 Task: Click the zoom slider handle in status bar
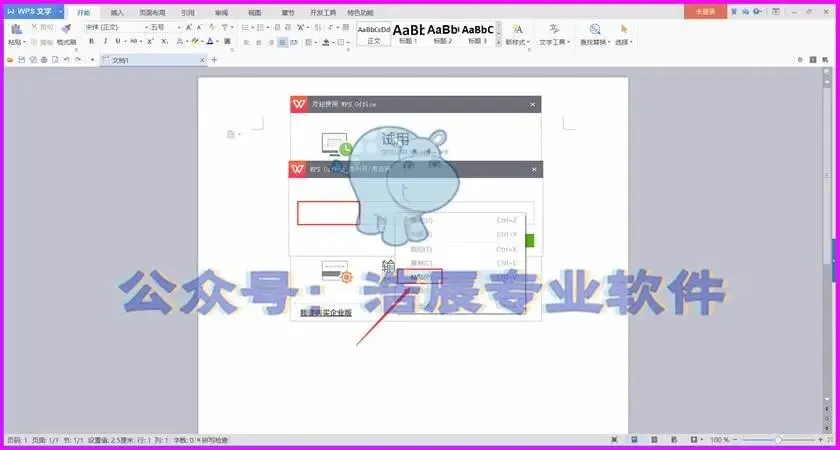tap(777, 440)
